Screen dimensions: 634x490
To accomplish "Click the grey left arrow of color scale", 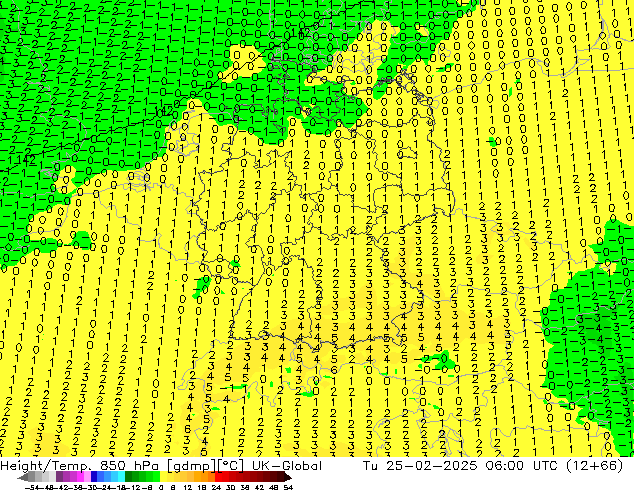I will pyautogui.click(x=23, y=477).
